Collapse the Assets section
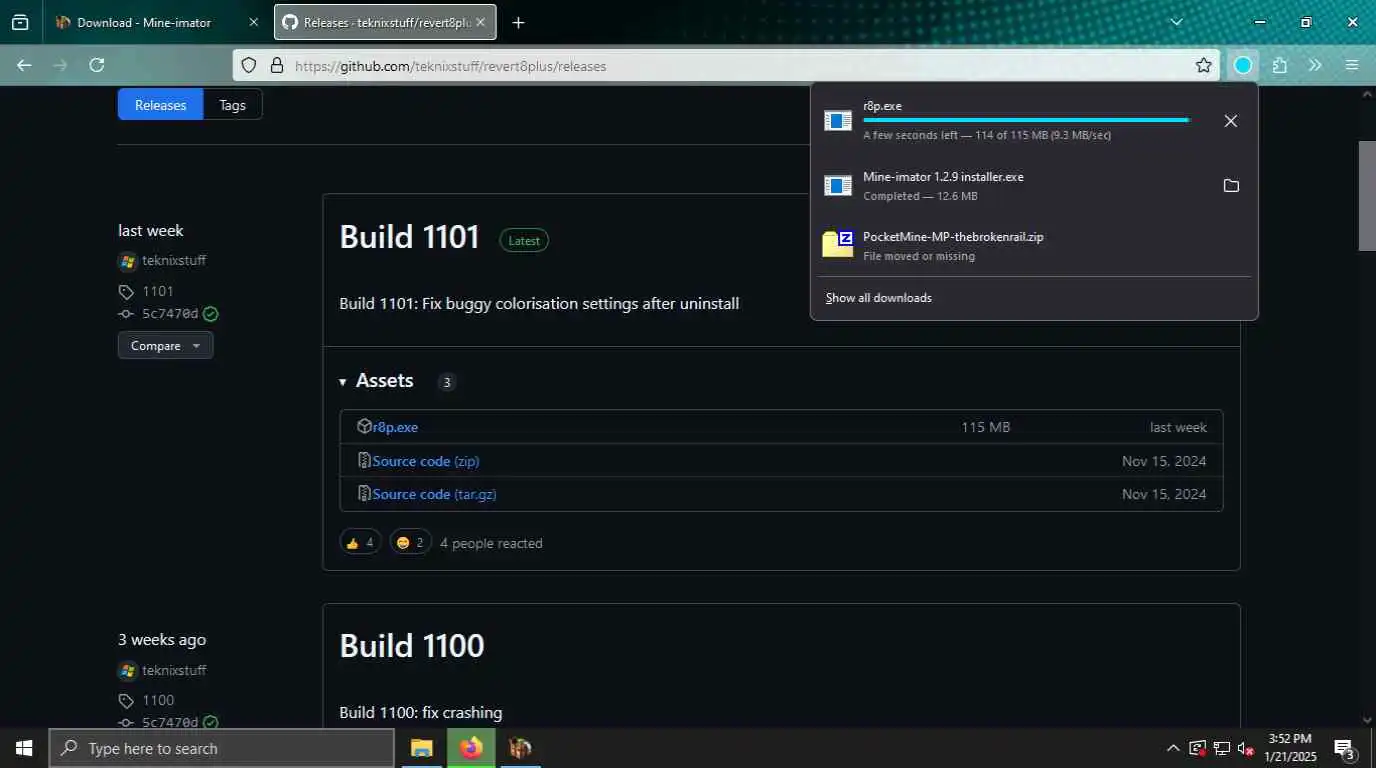The image size is (1376, 768). pyautogui.click(x=376, y=381)
